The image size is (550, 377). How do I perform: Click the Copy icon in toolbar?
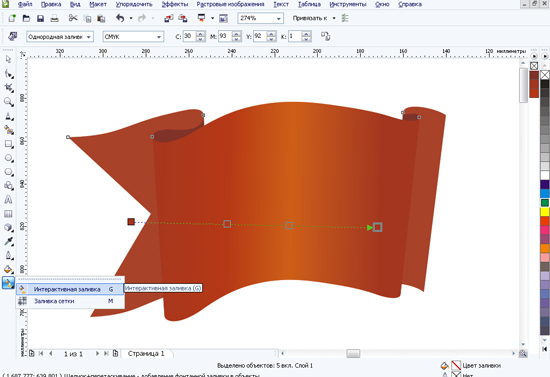click(x=88, y=18)
